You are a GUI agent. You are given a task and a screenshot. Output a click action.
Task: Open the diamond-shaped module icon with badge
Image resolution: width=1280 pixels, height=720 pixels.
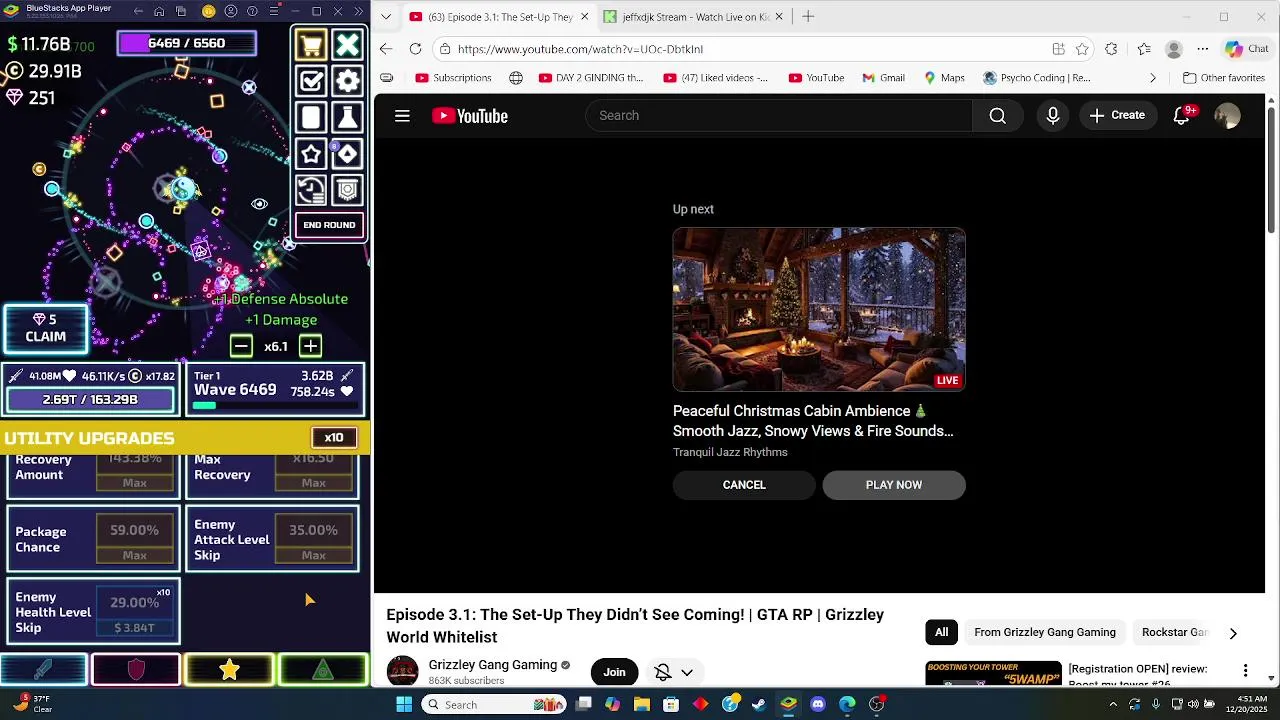(347, 154)
